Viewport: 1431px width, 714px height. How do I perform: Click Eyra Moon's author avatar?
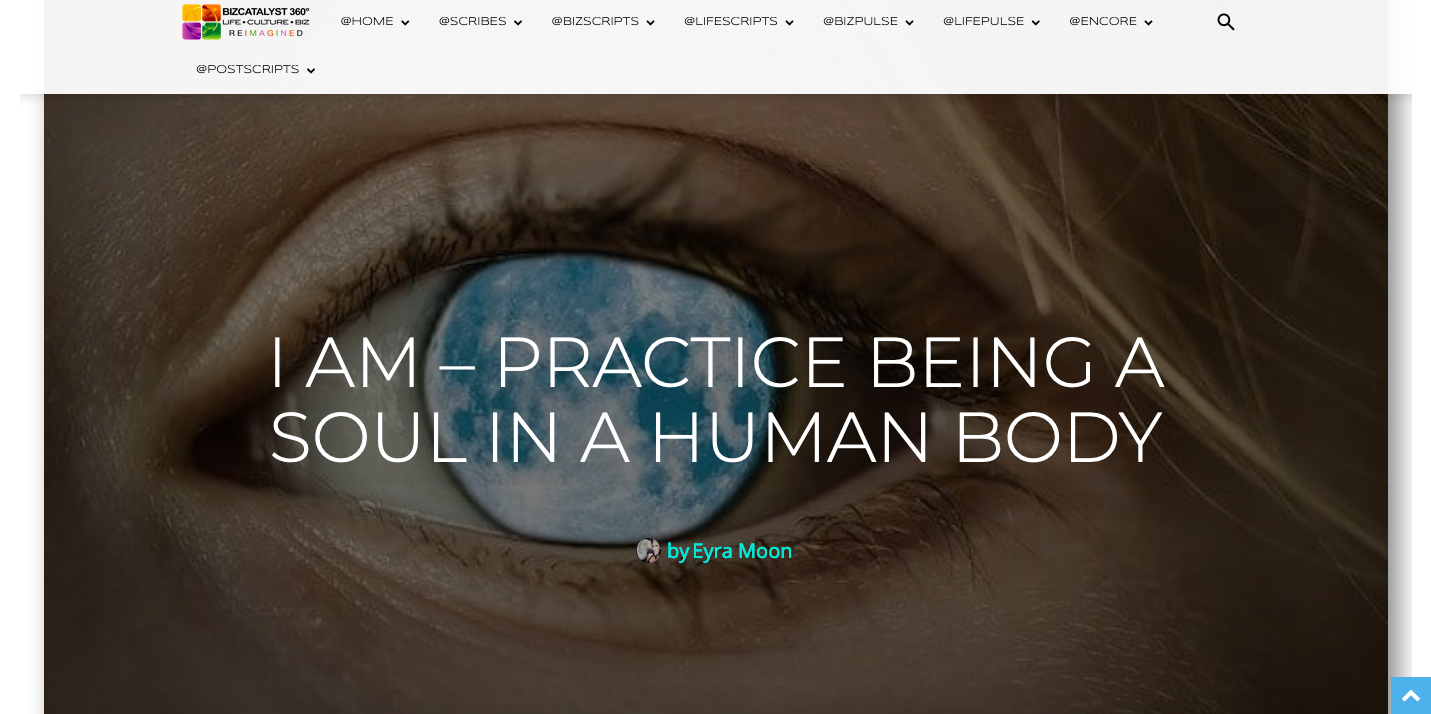click(648, 551)
